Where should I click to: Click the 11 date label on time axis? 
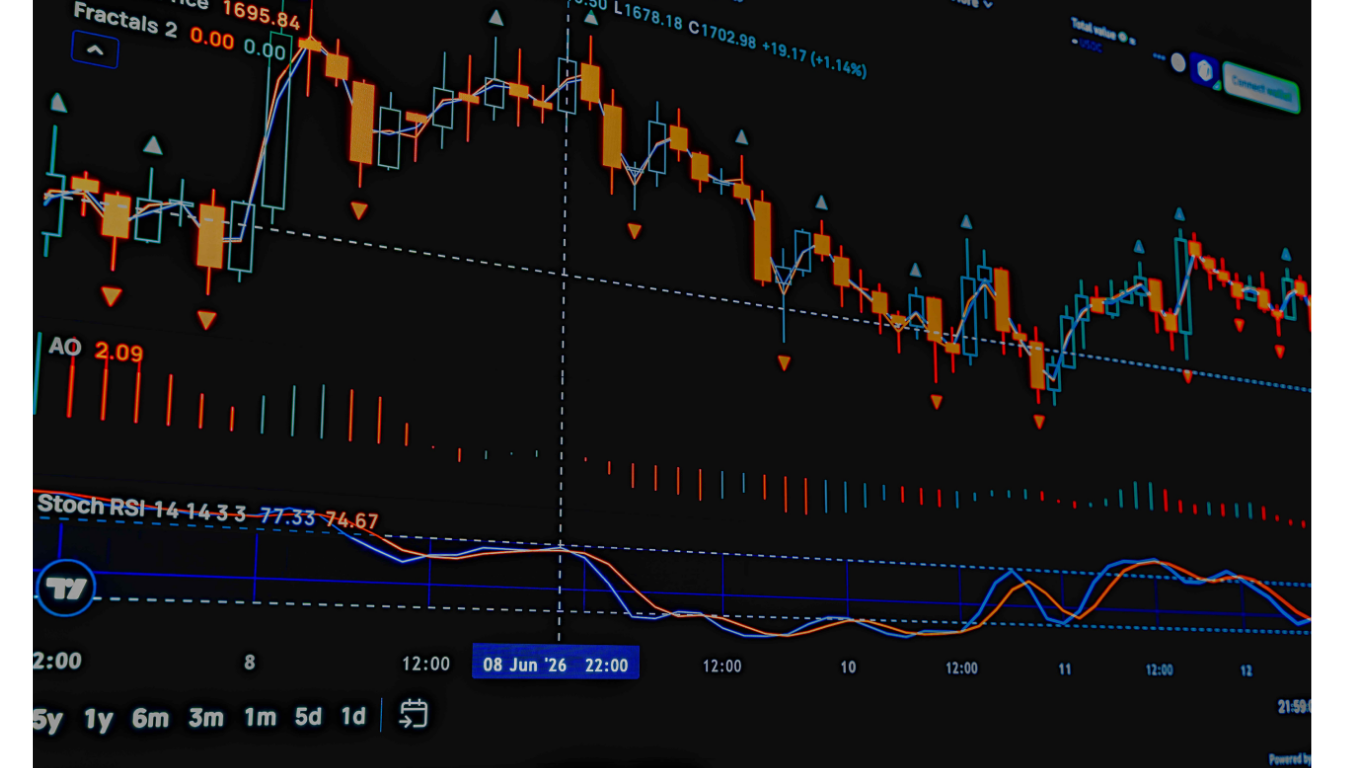1065,669
